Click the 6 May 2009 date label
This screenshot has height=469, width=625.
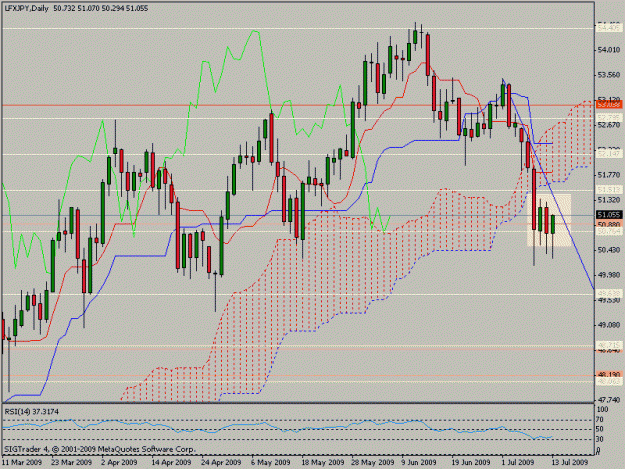click(x=271, y=462)
